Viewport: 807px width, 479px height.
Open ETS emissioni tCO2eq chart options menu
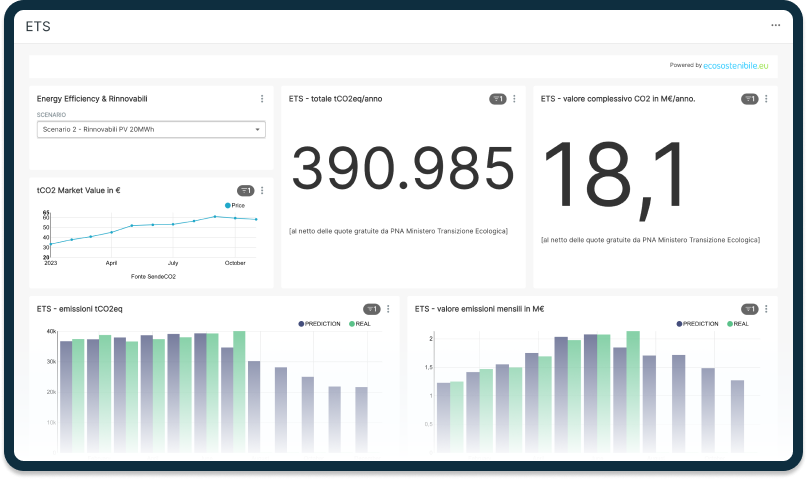pyautogui.click(x=388, y=309)
